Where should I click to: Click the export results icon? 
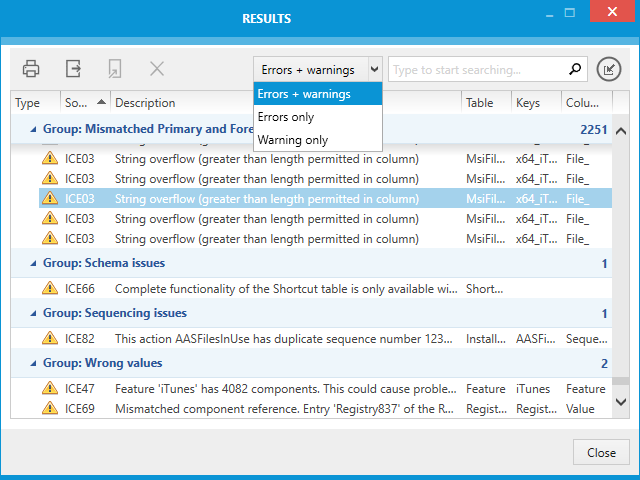[x=73, y=69]
